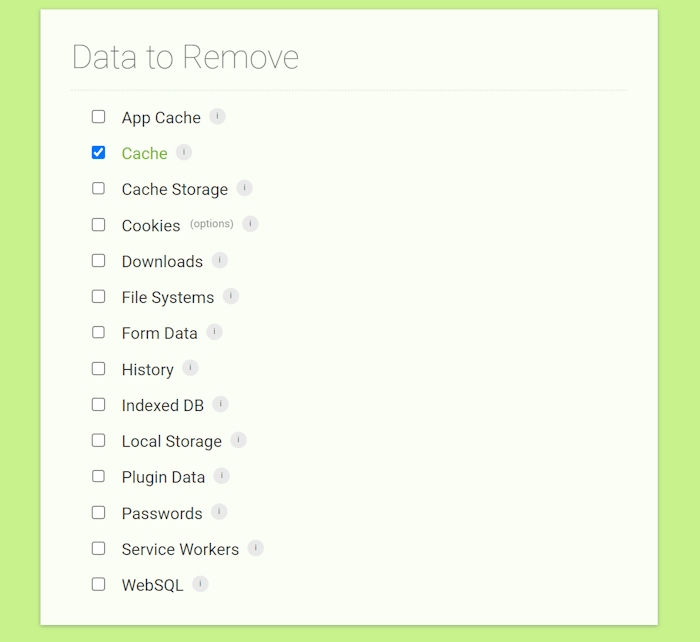Click the info icon next to History
The image size is (700, 642).
pyautogui.click(x=190, y=368)
